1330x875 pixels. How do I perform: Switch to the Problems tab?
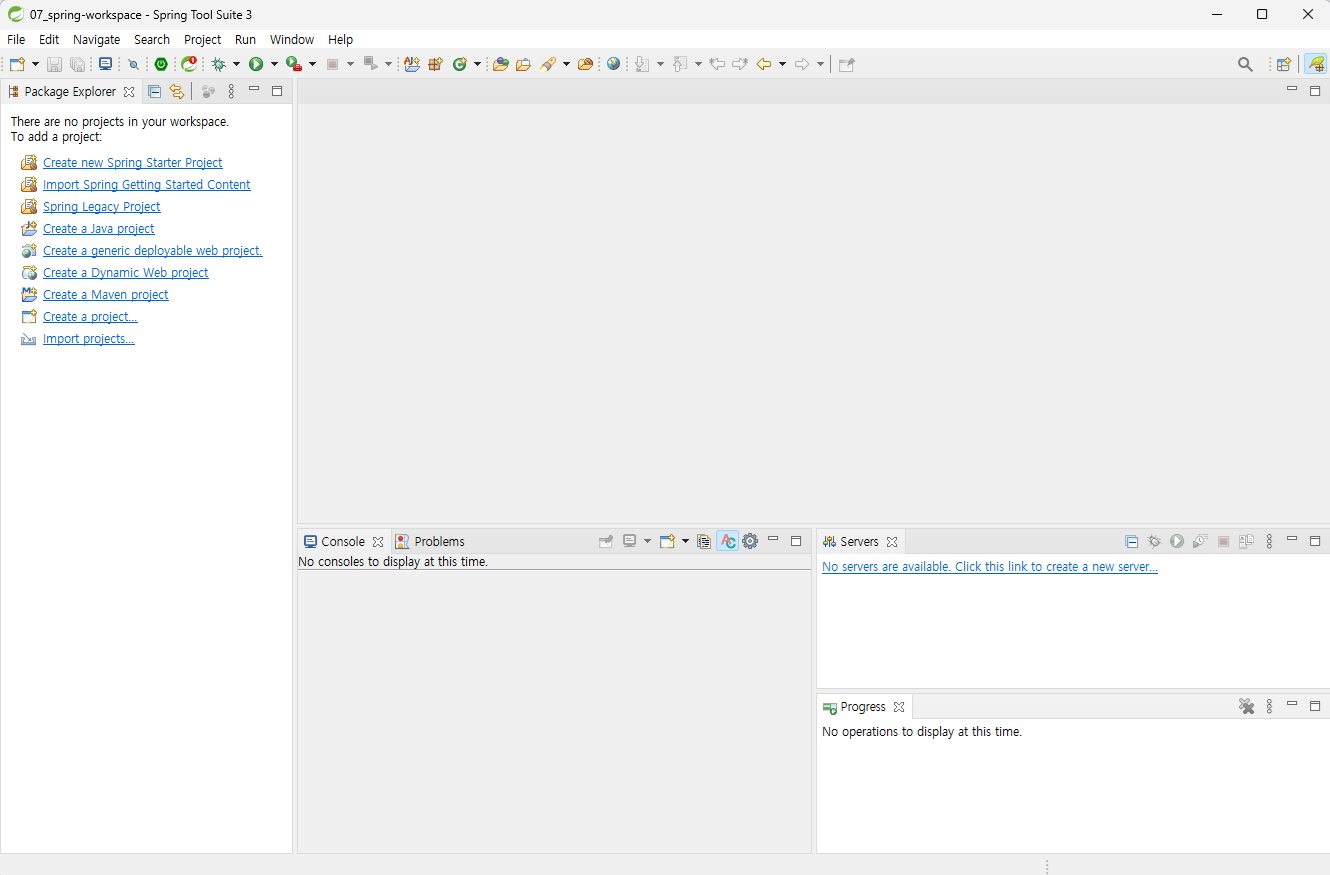click(430, 541)
